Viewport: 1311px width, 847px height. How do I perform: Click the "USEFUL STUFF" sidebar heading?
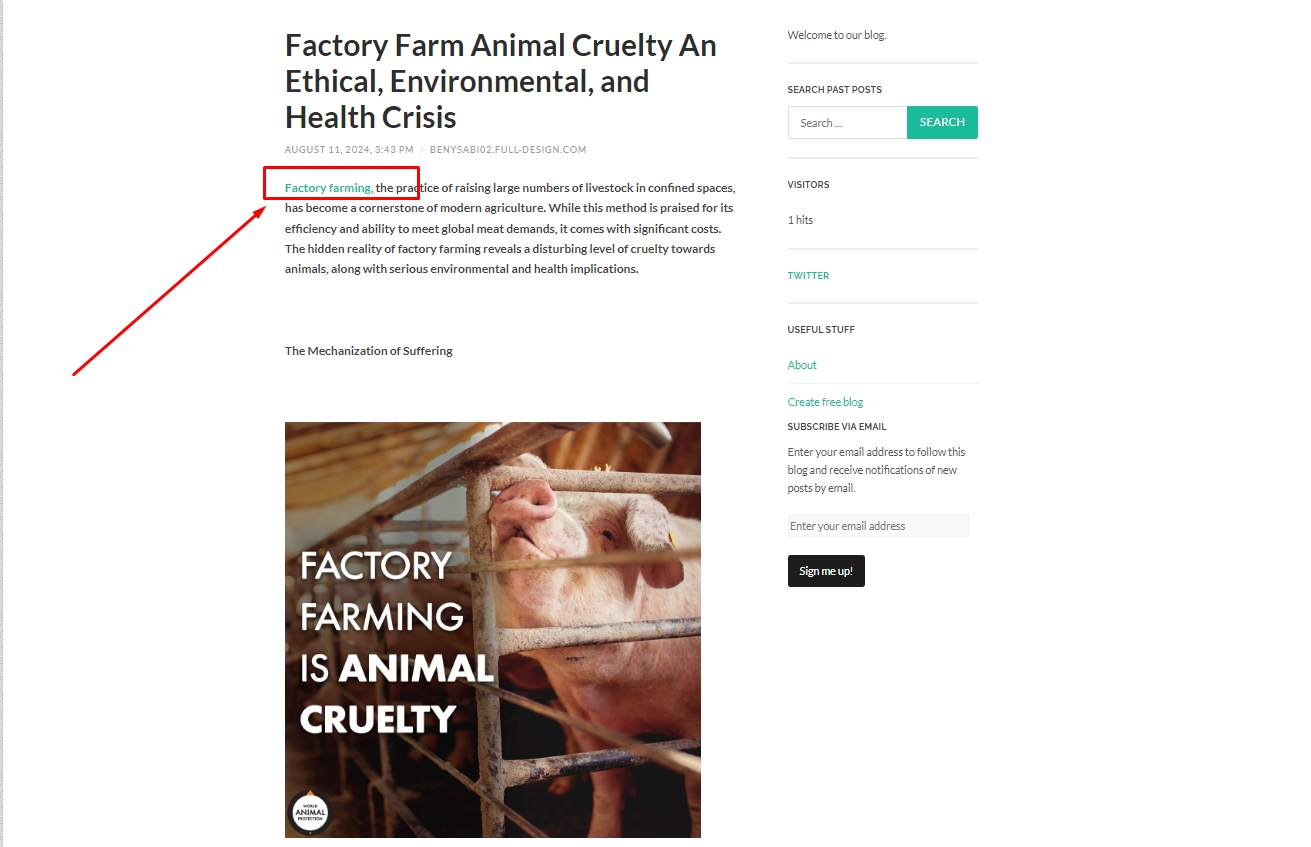820,330
